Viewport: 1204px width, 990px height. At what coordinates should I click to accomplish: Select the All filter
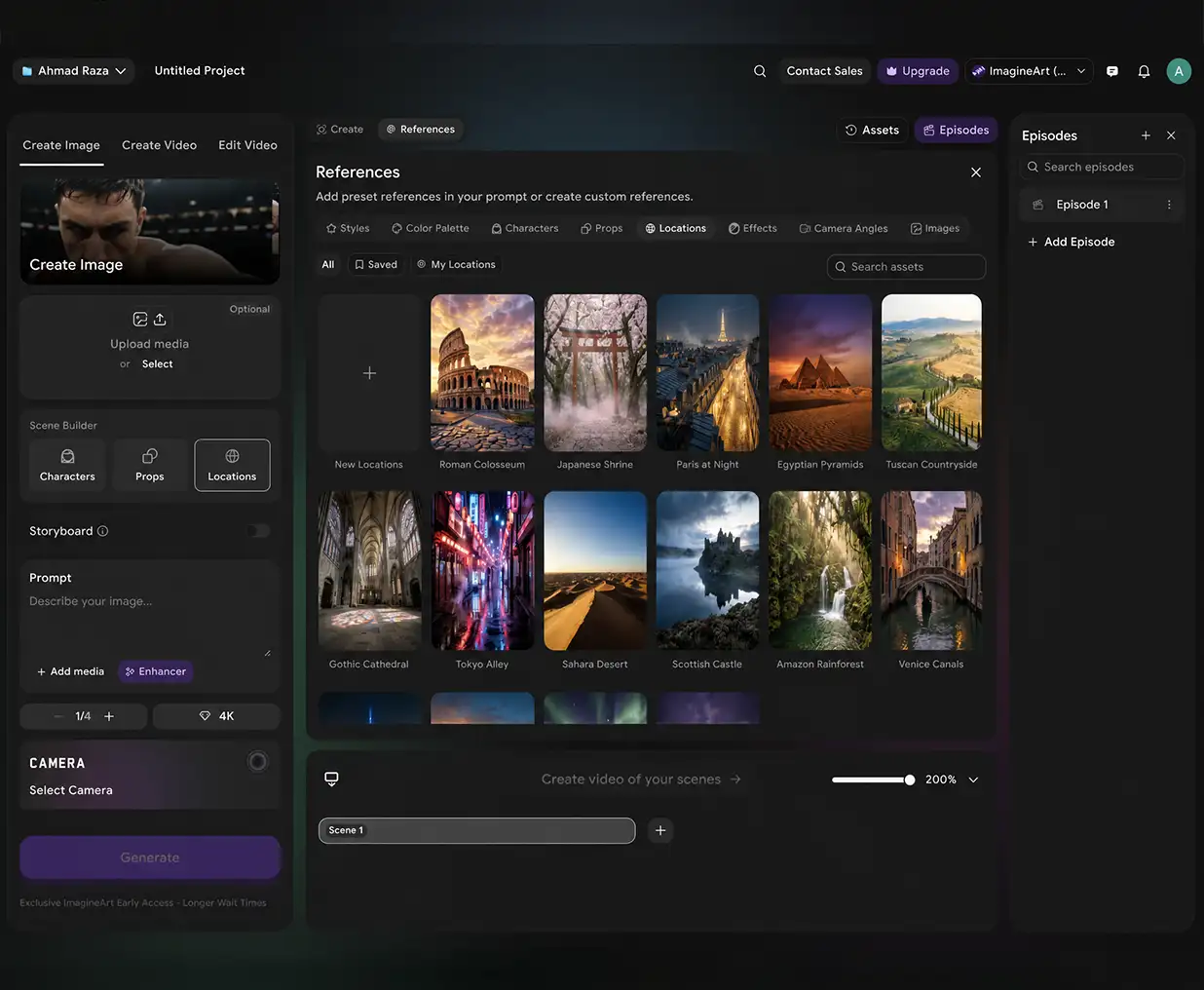(328, 265)
